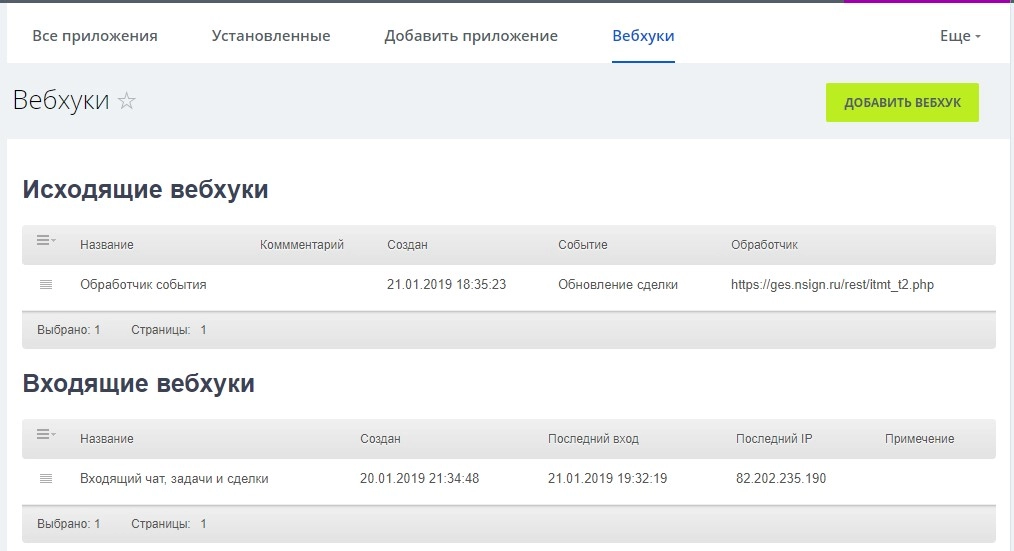The width and height of the screenshot is (1014, 551).
Task: Open row menu for Обработчик события
Action: [x=46, y=285]
